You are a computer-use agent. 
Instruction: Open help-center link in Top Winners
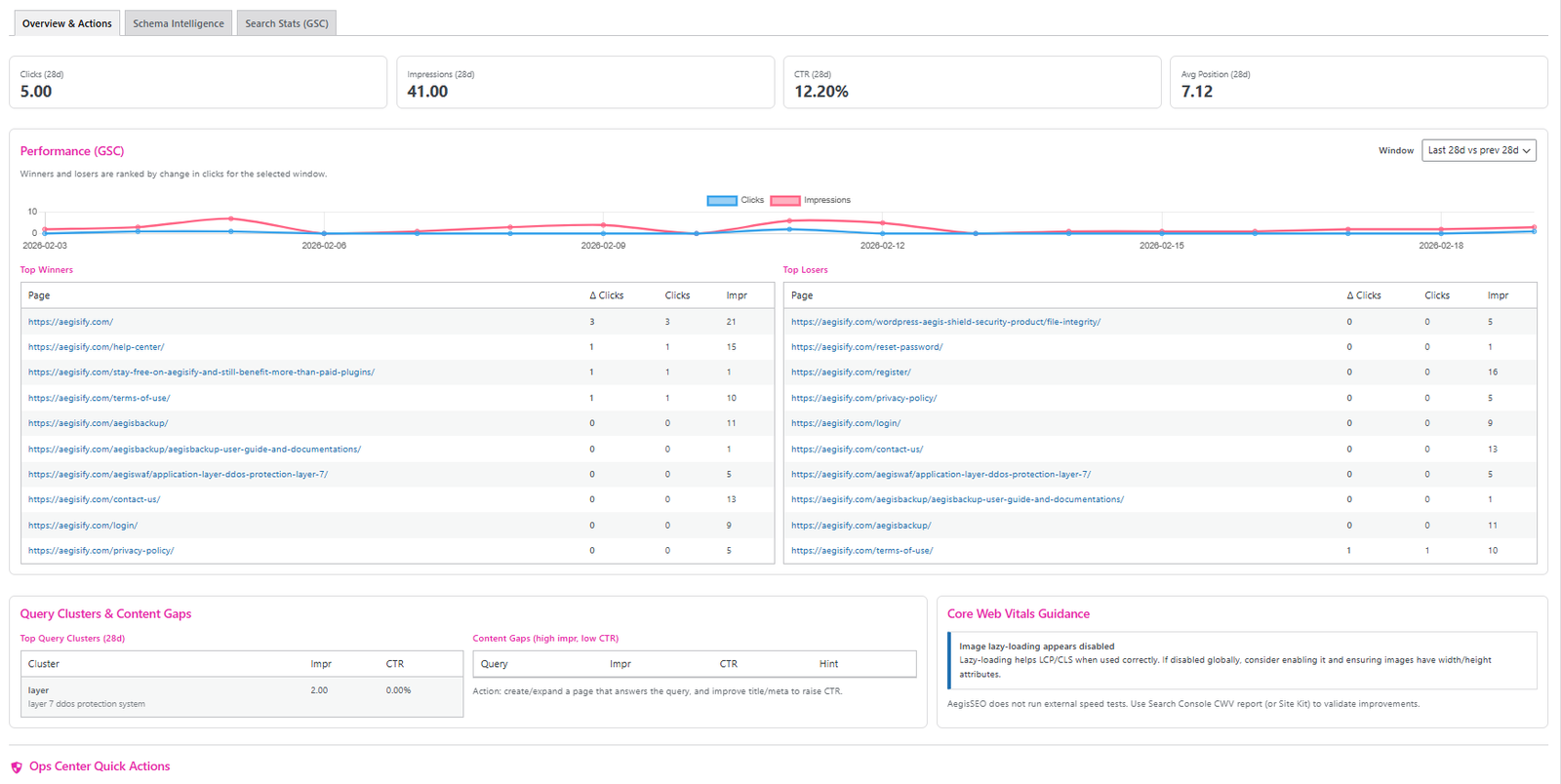click(96, 347)
